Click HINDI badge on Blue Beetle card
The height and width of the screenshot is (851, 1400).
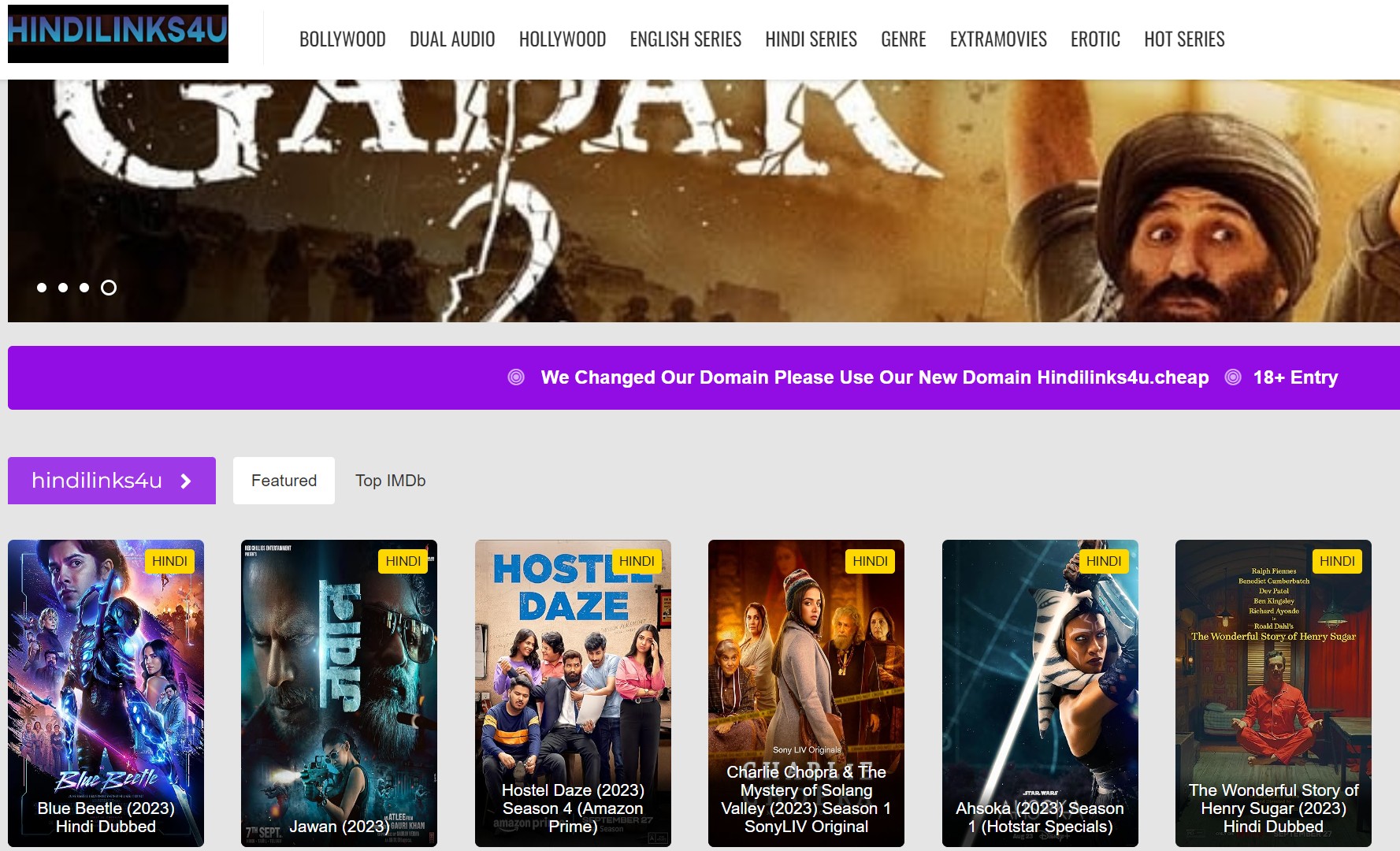169,561
